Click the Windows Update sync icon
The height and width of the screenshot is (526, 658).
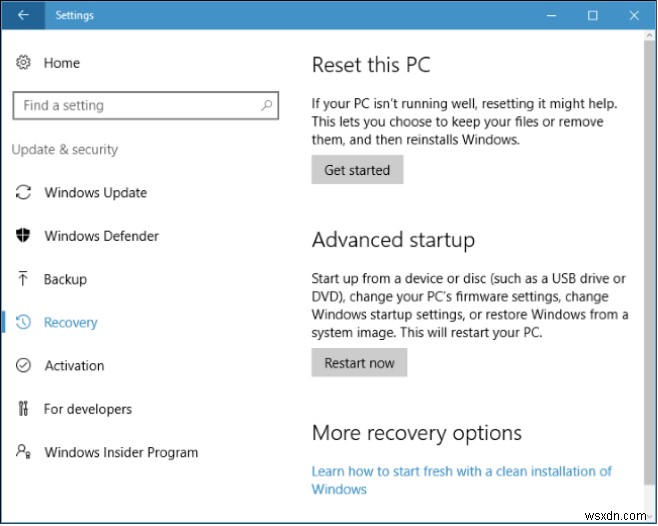click(x=23, y=192)
